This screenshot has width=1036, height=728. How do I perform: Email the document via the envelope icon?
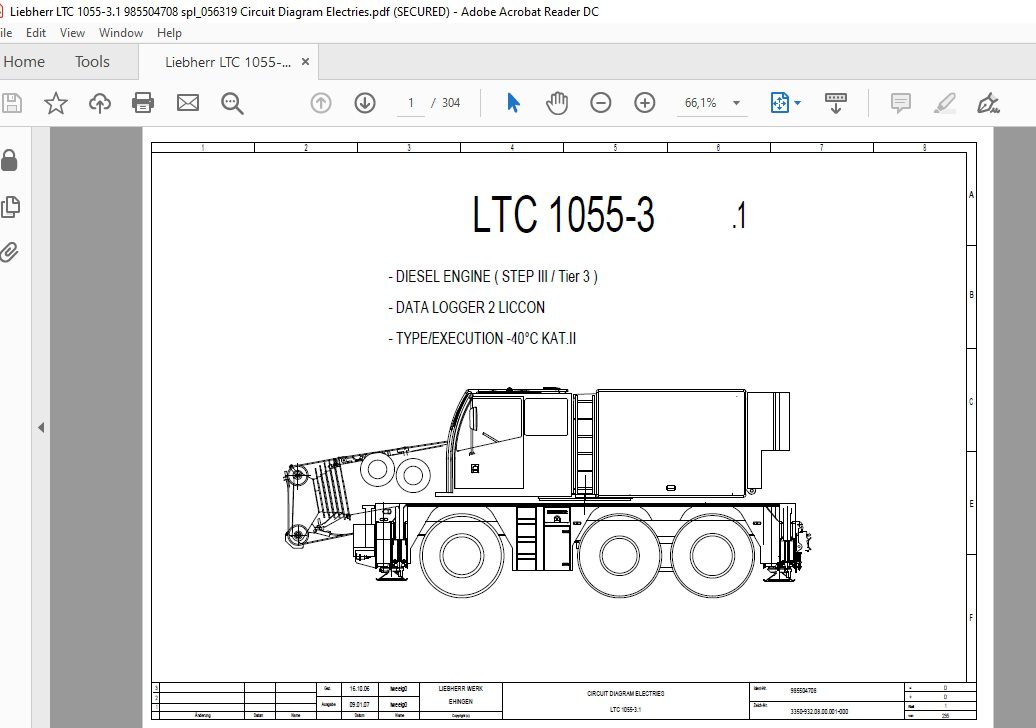point(188,102)
